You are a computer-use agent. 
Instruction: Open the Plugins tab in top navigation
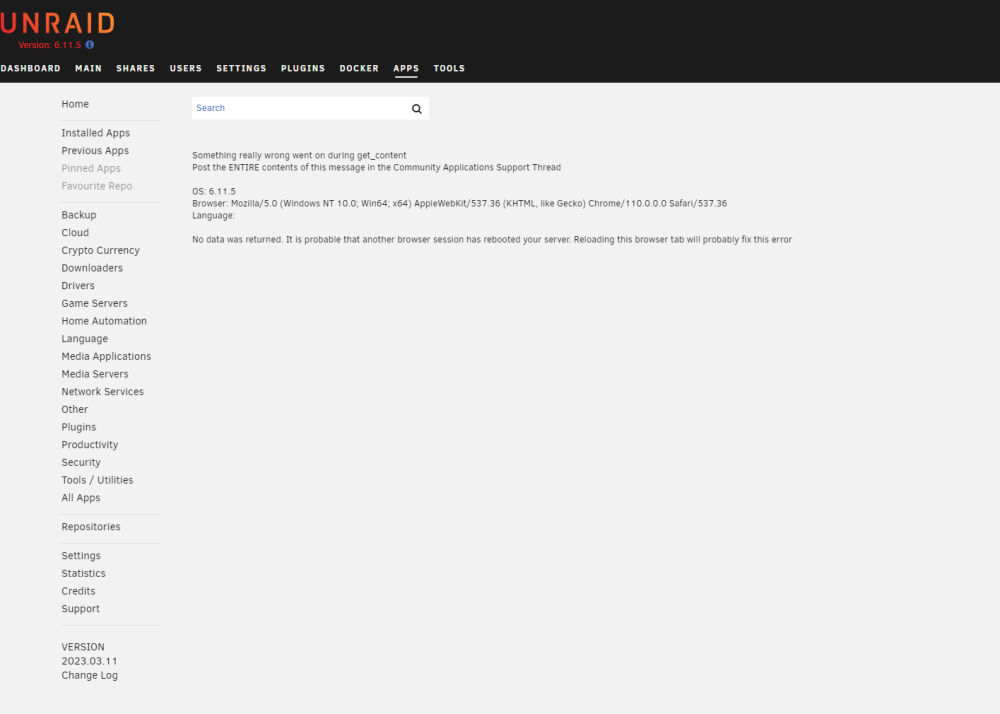(x=303, y=68)
